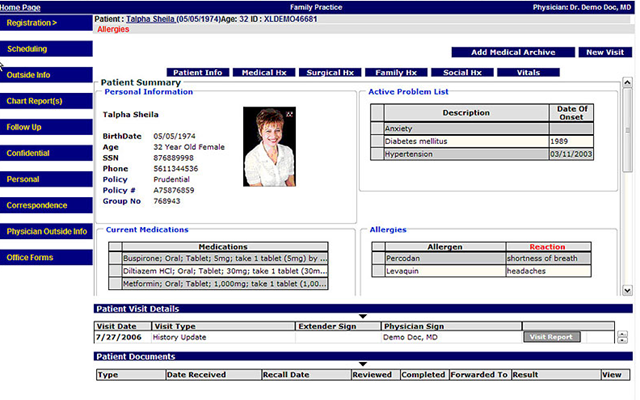Image resolution: width=640 pixels, height=400 pixels.
Task: Select the Buspirone medication row selector
Action: coord(115,258)
